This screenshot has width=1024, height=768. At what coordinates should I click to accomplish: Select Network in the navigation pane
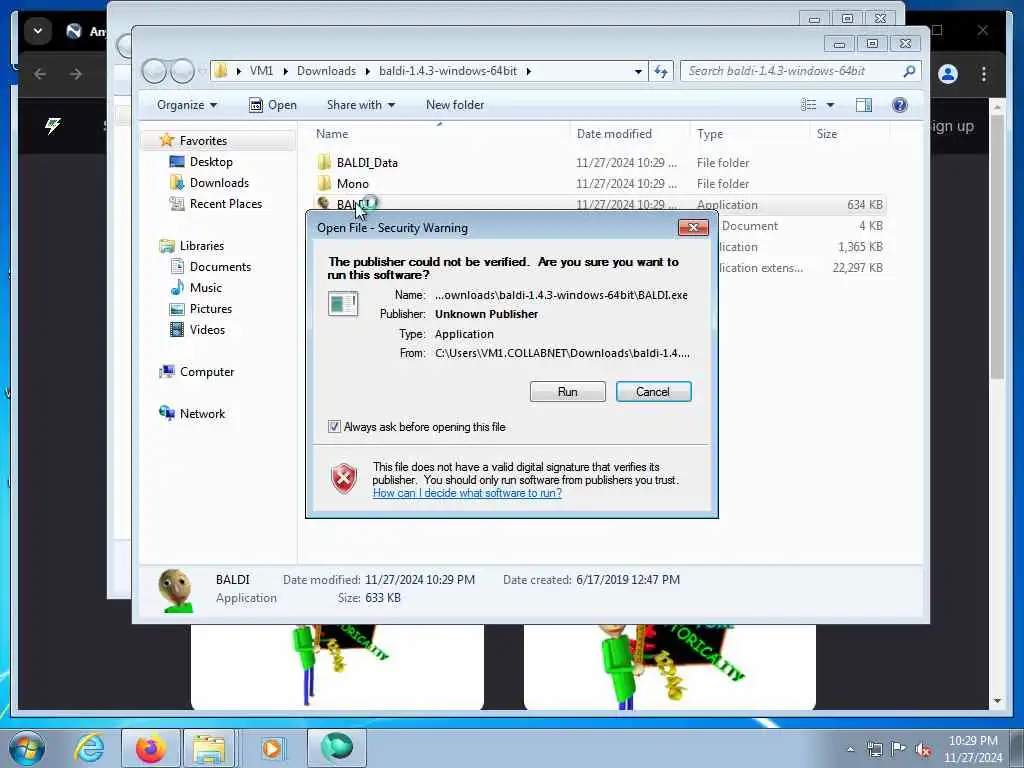(x=202, y=414)
